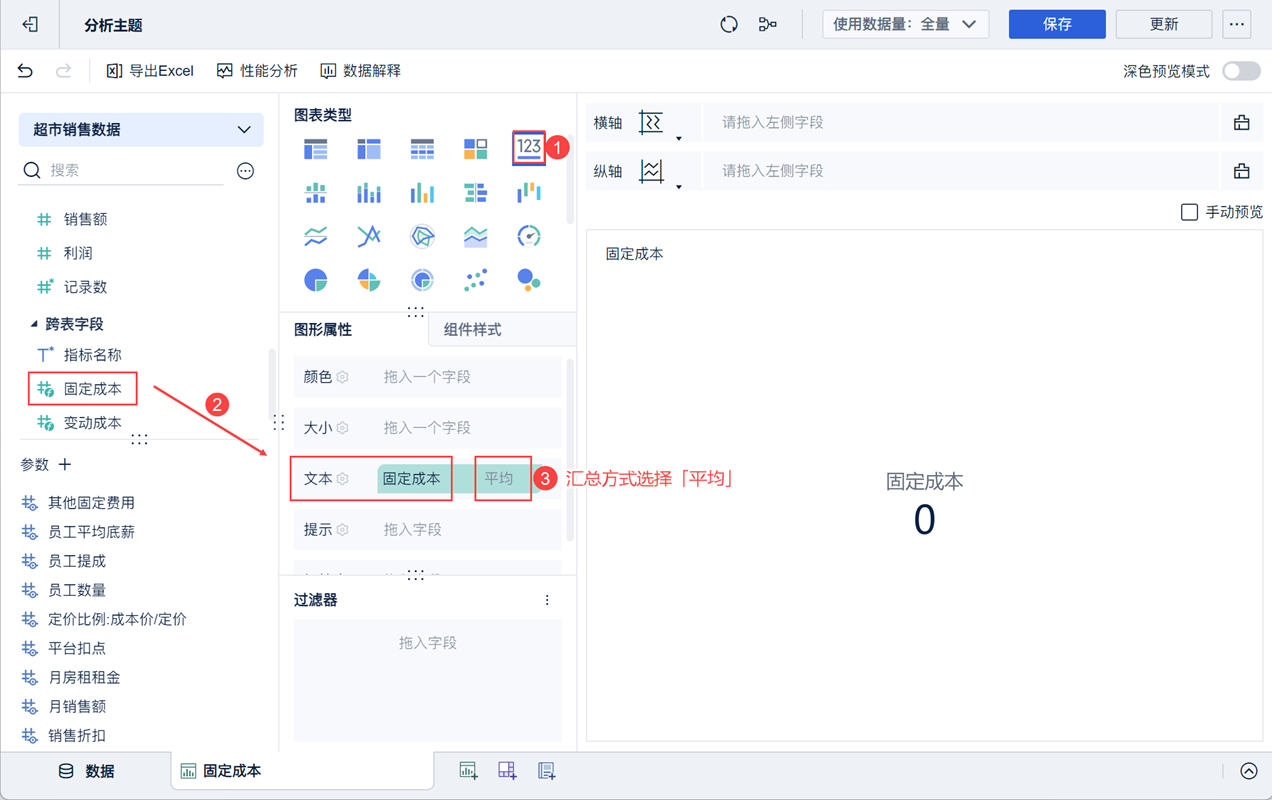Click the collapse arrow at bottom right
Viewport: 1272px width, 800px height.
pyautogui.click(x=1249, y=771)
